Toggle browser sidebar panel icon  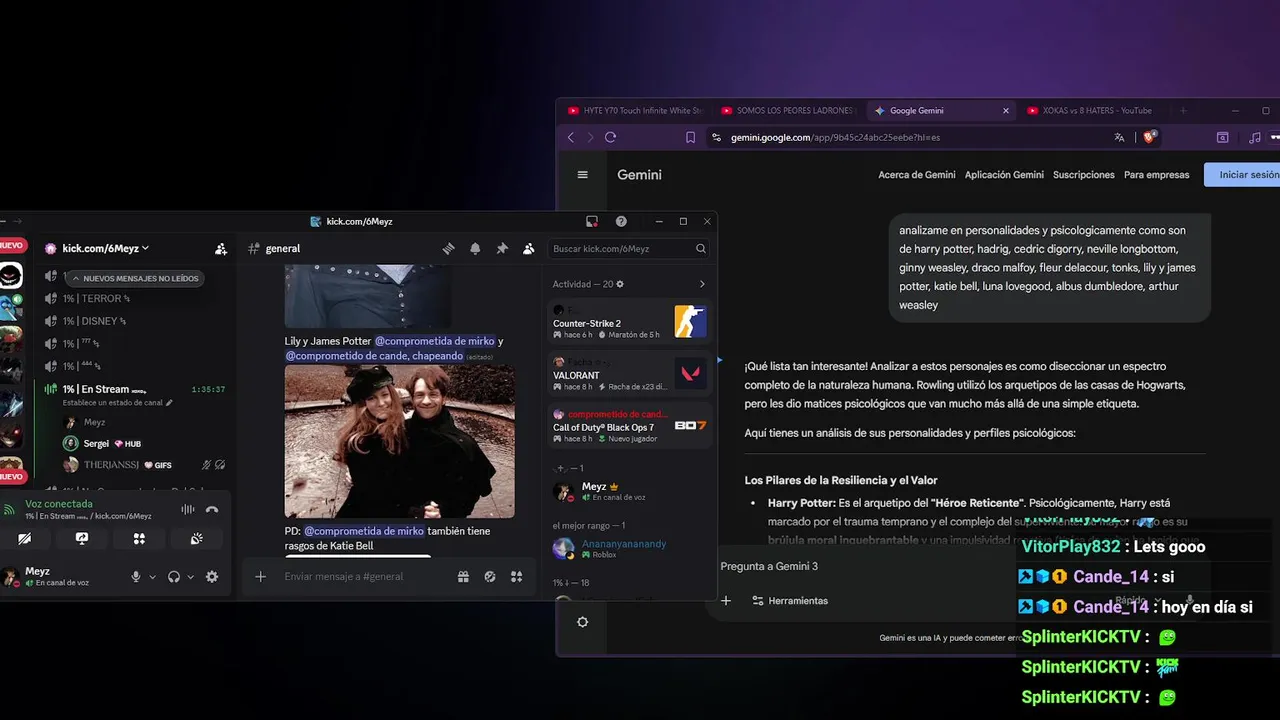pos(1222,137)
